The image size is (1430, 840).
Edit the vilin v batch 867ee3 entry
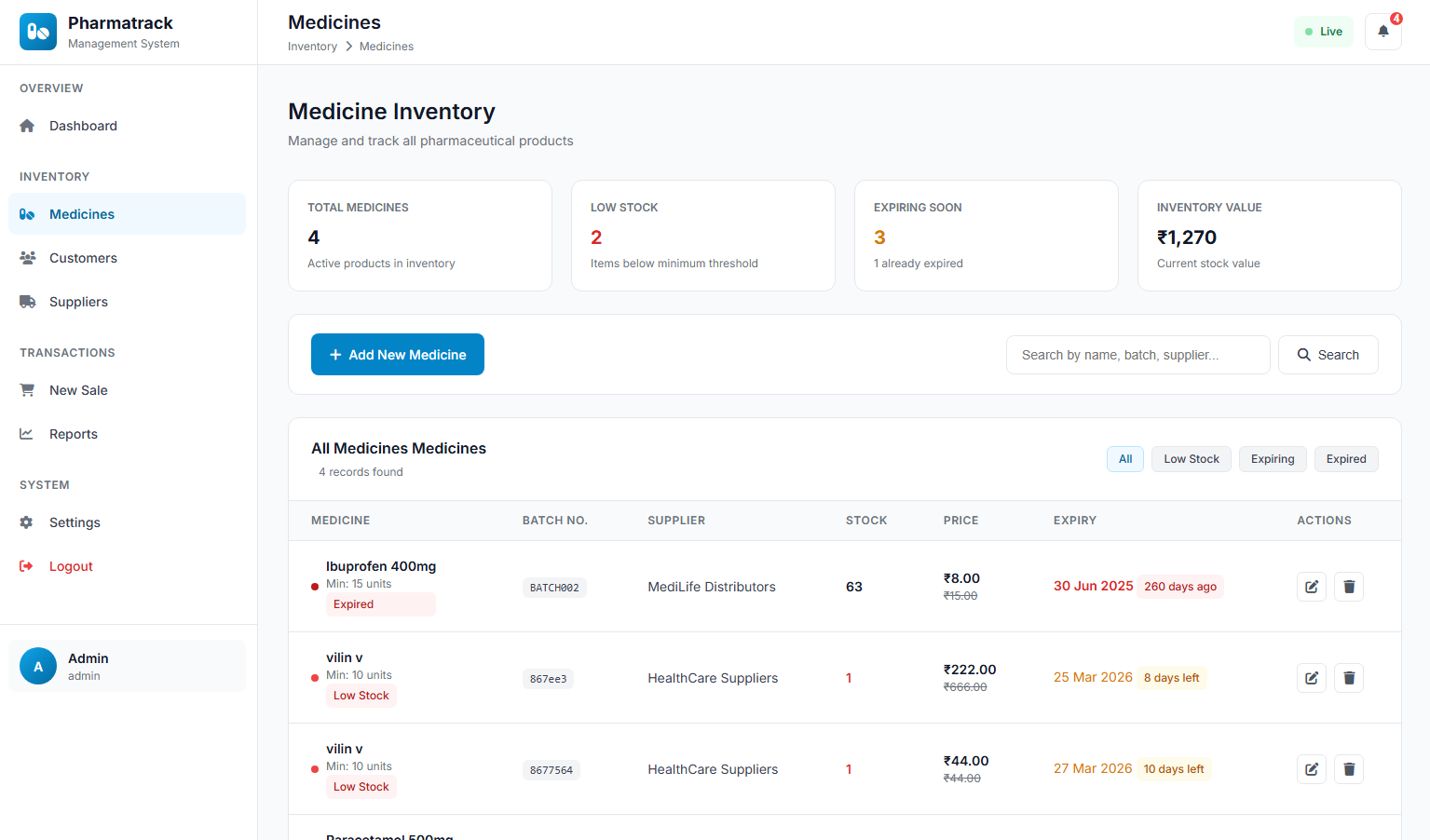pos(1311,678)
